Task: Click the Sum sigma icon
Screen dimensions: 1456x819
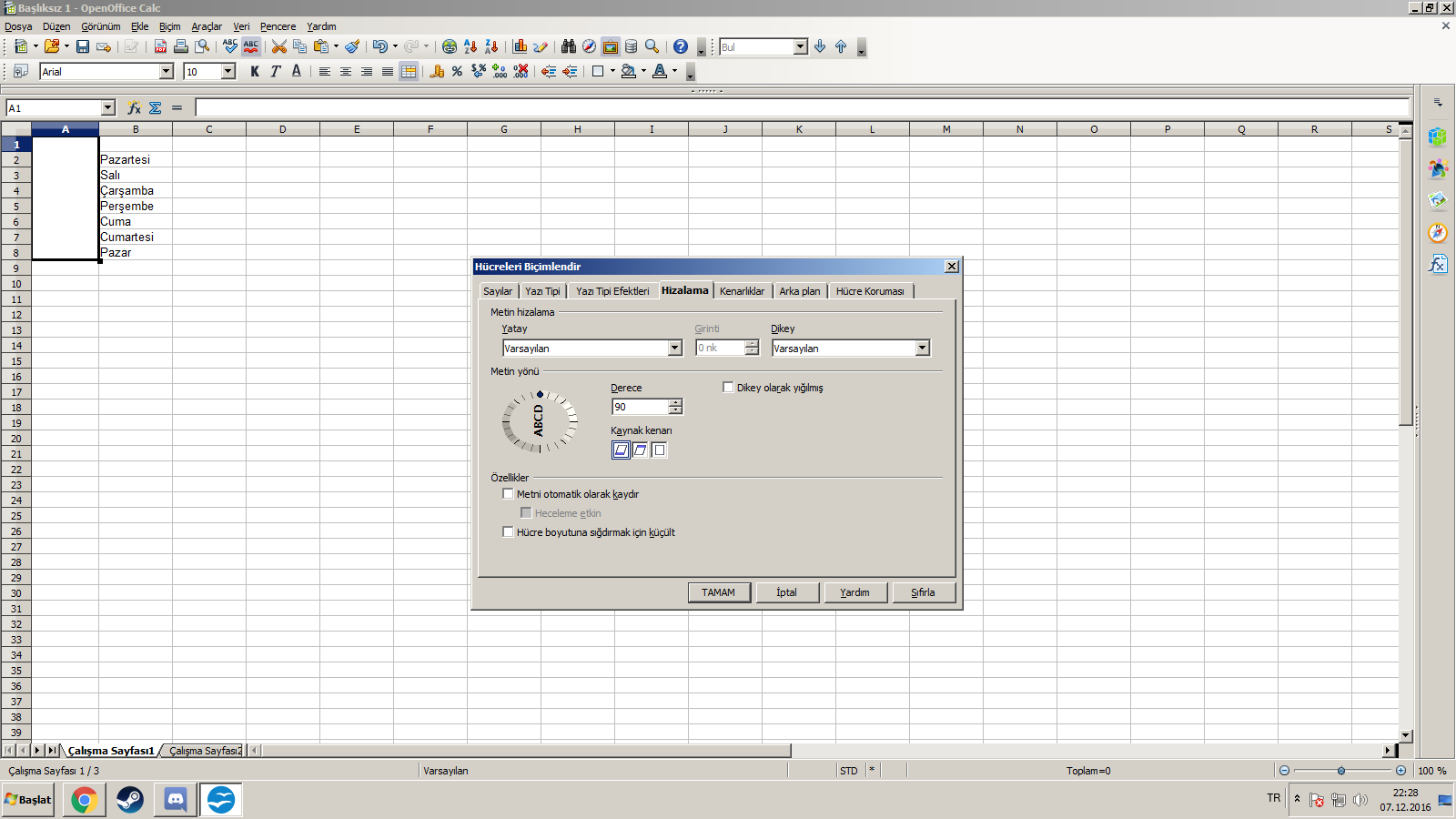Action: coord(156,108)
